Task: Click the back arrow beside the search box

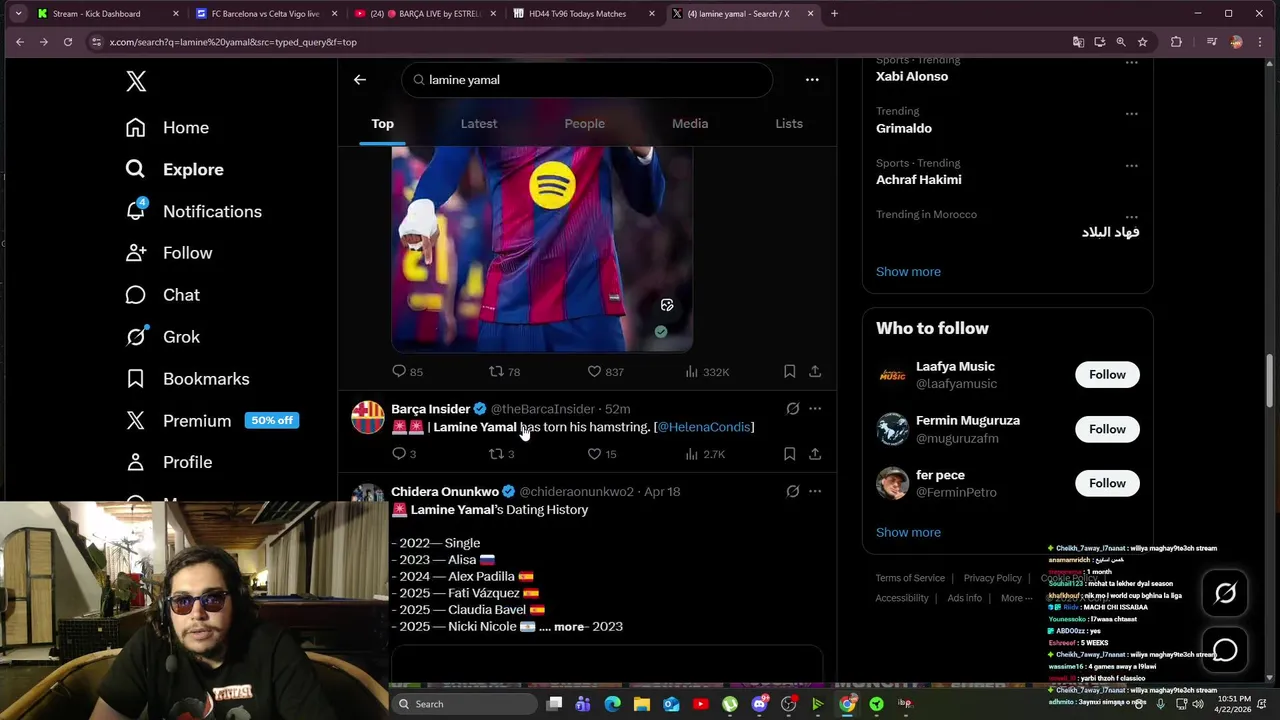Action: point(360,80)
